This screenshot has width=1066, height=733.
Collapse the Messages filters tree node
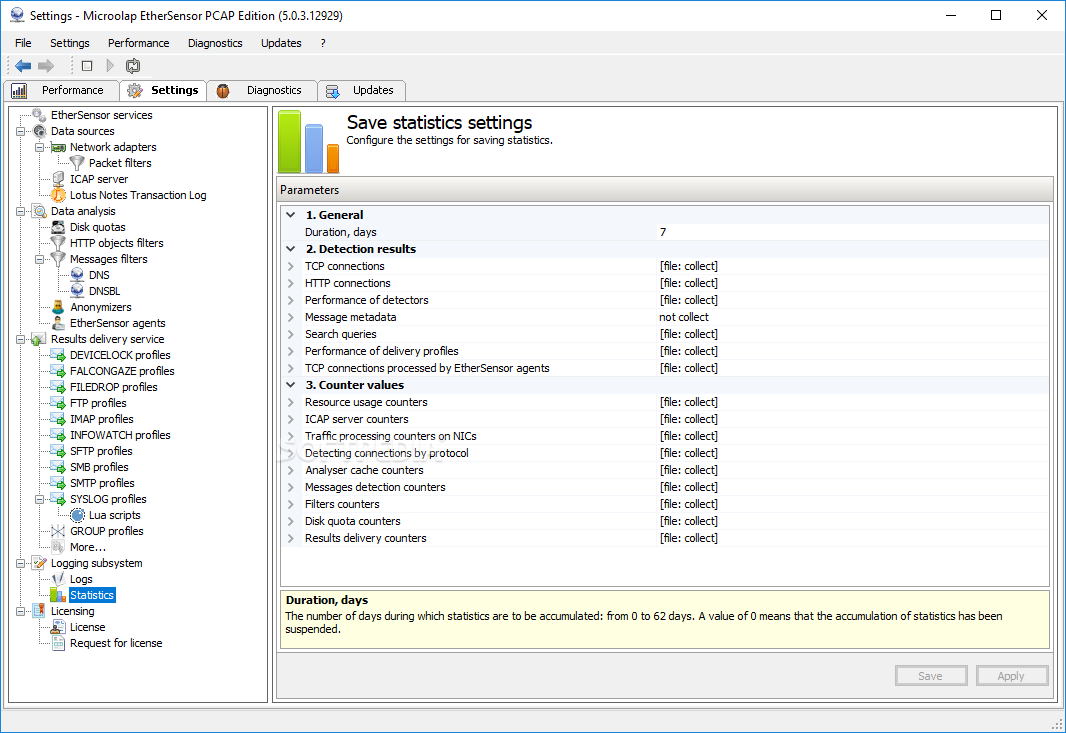point(39,259)
